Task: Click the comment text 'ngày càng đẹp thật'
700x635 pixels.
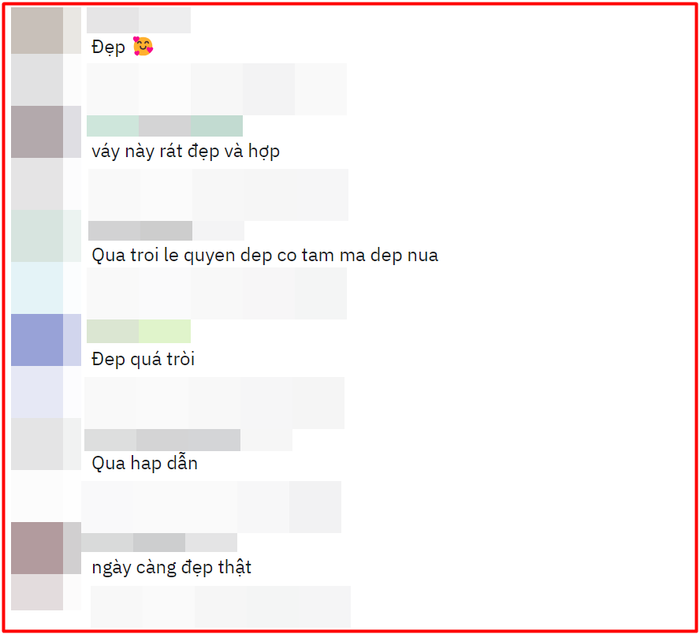Action: tap(171, 568)
